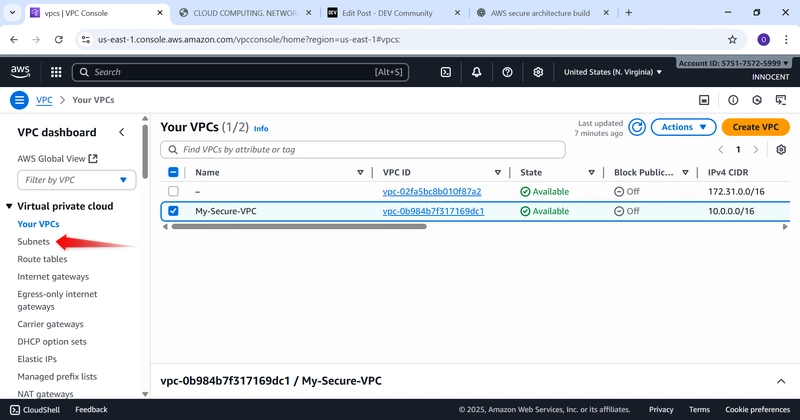
Task: Check the unnamed VPC row checkbox
Action: click(173, 191)
